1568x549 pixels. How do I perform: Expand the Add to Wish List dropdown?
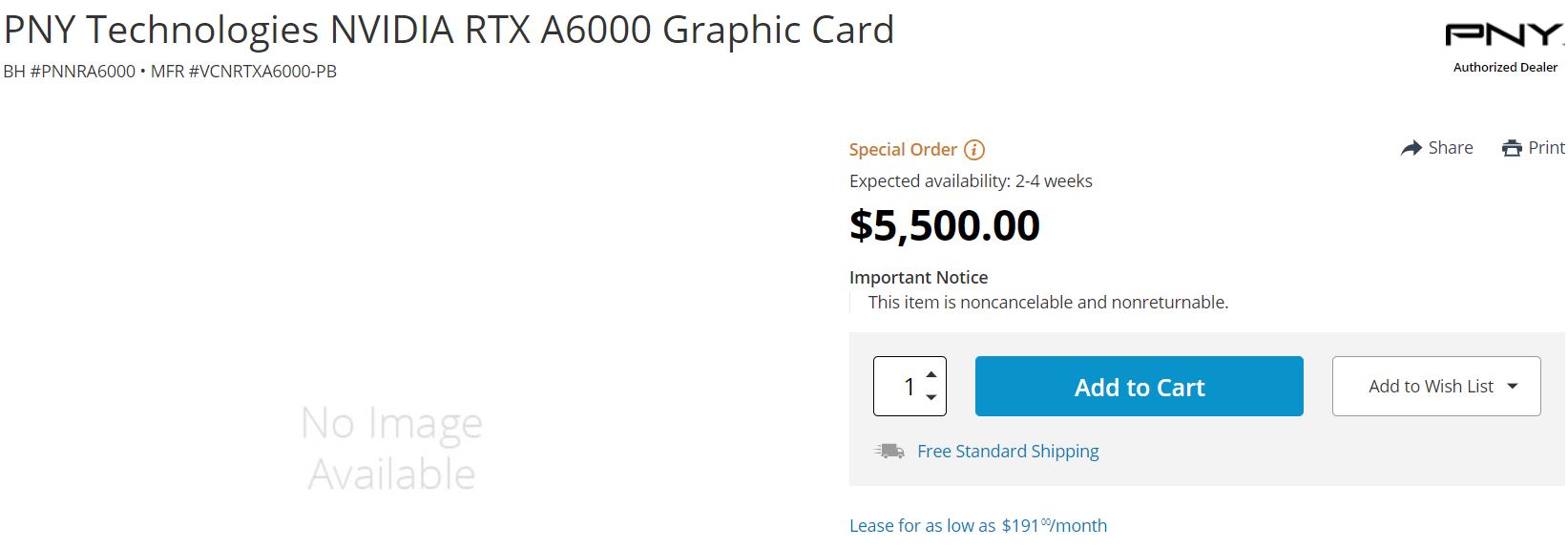pyautogui.click(x=1513, y=387)
